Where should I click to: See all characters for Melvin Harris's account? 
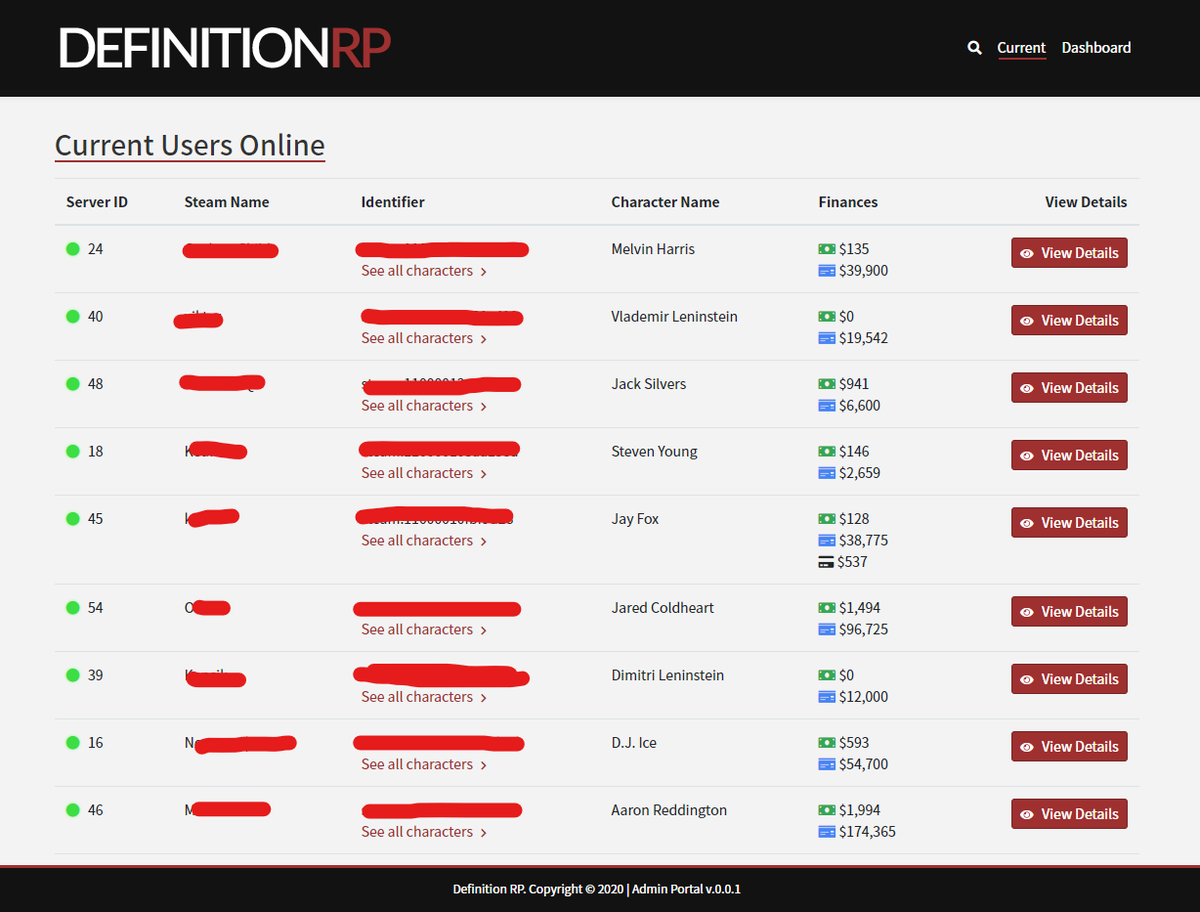(424, 271)
